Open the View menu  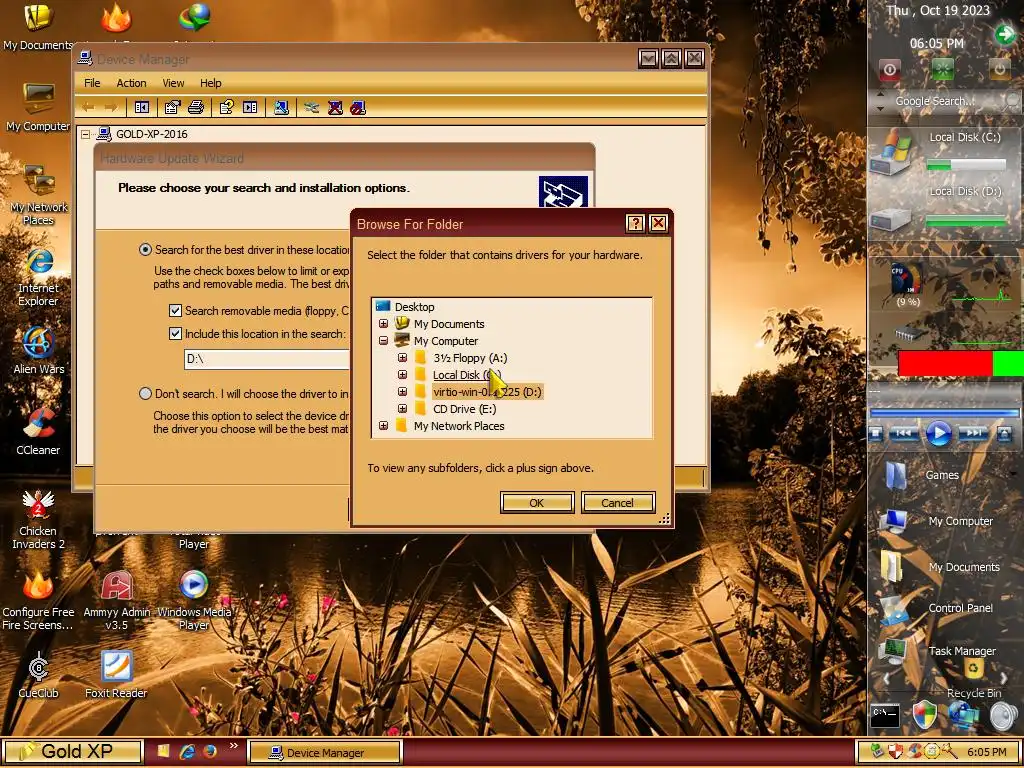pos(173,83)
